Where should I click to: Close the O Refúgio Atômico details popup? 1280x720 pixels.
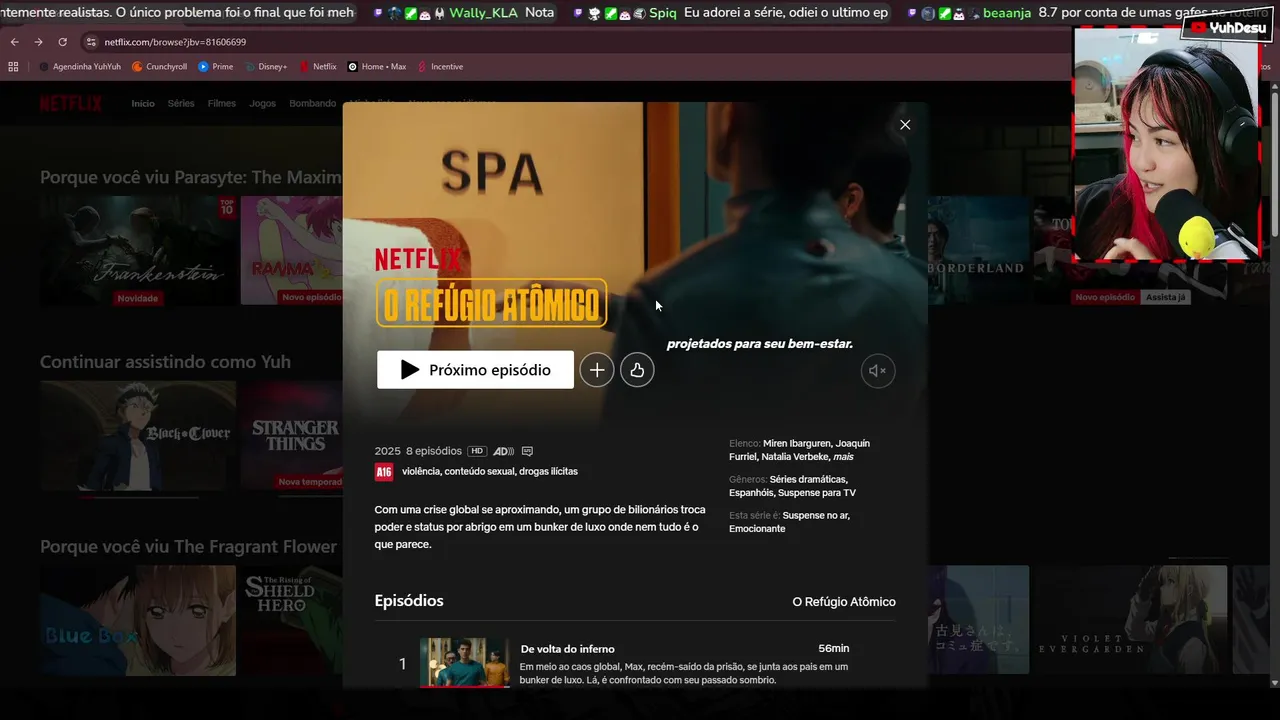905,125
